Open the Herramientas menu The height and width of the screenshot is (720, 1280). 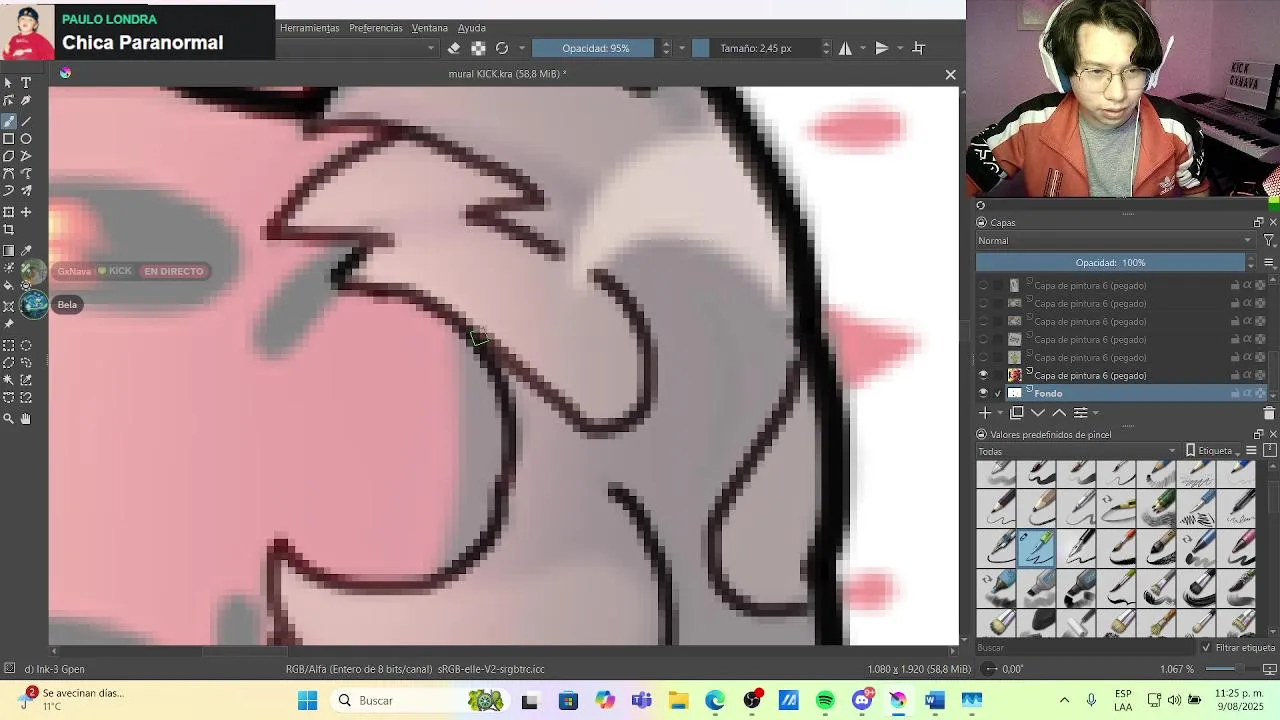coord(309,28)
